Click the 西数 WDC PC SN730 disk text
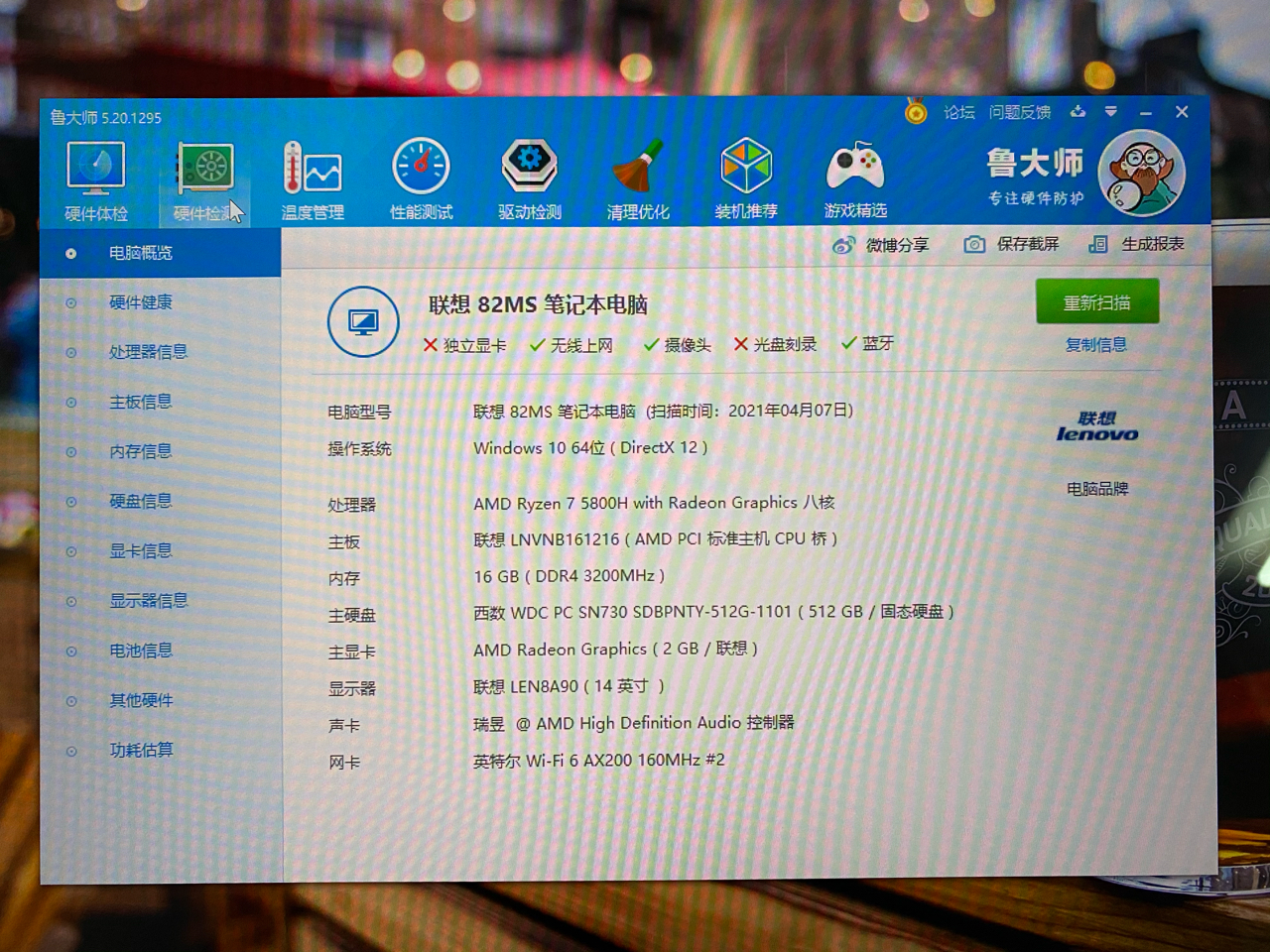This screenshot has width=1270, height=952. point(713,612)
